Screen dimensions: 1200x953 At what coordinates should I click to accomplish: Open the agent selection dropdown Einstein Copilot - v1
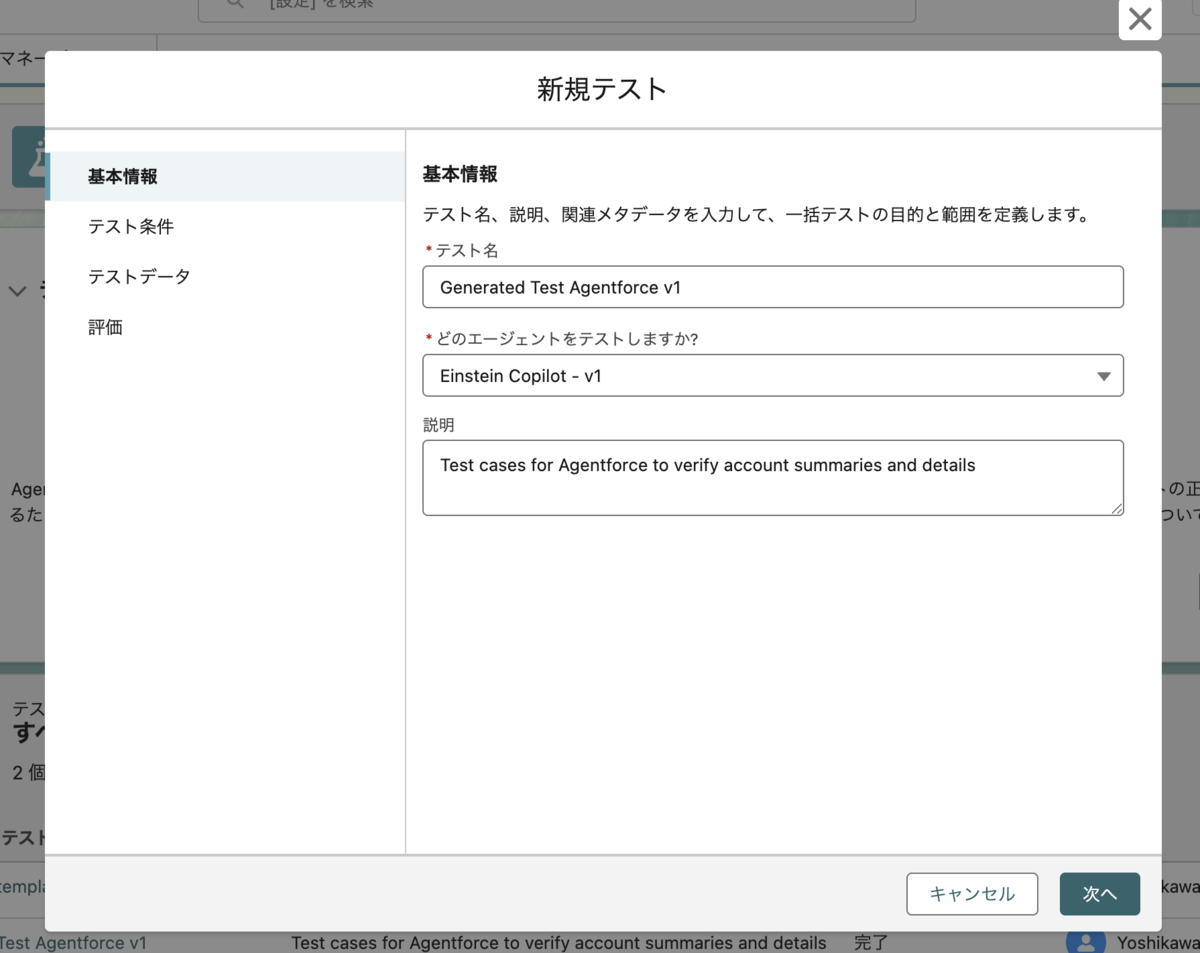click(773, 376)
